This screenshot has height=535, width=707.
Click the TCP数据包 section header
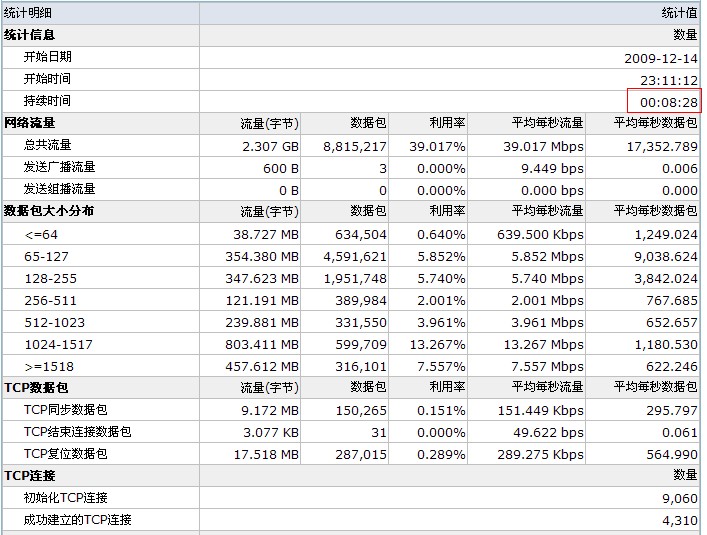click(36, 387)
